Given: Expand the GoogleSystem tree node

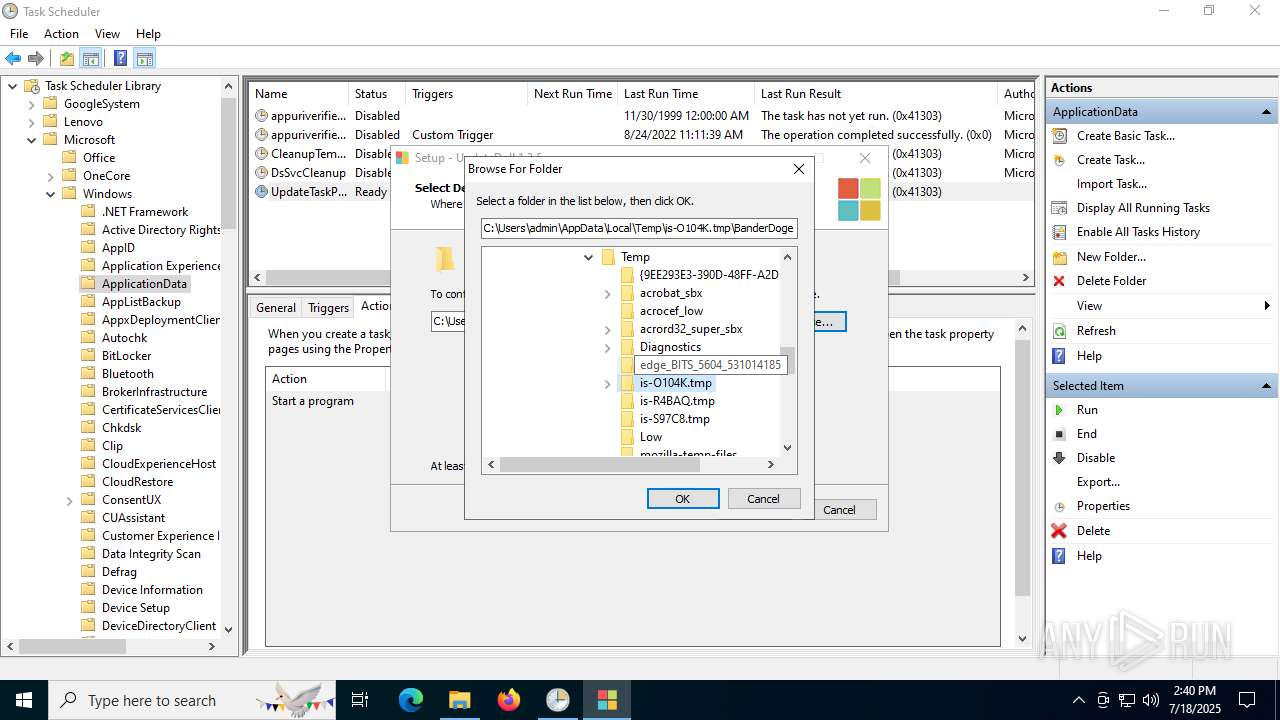Looking at the screenshot, I should point(31,104).
